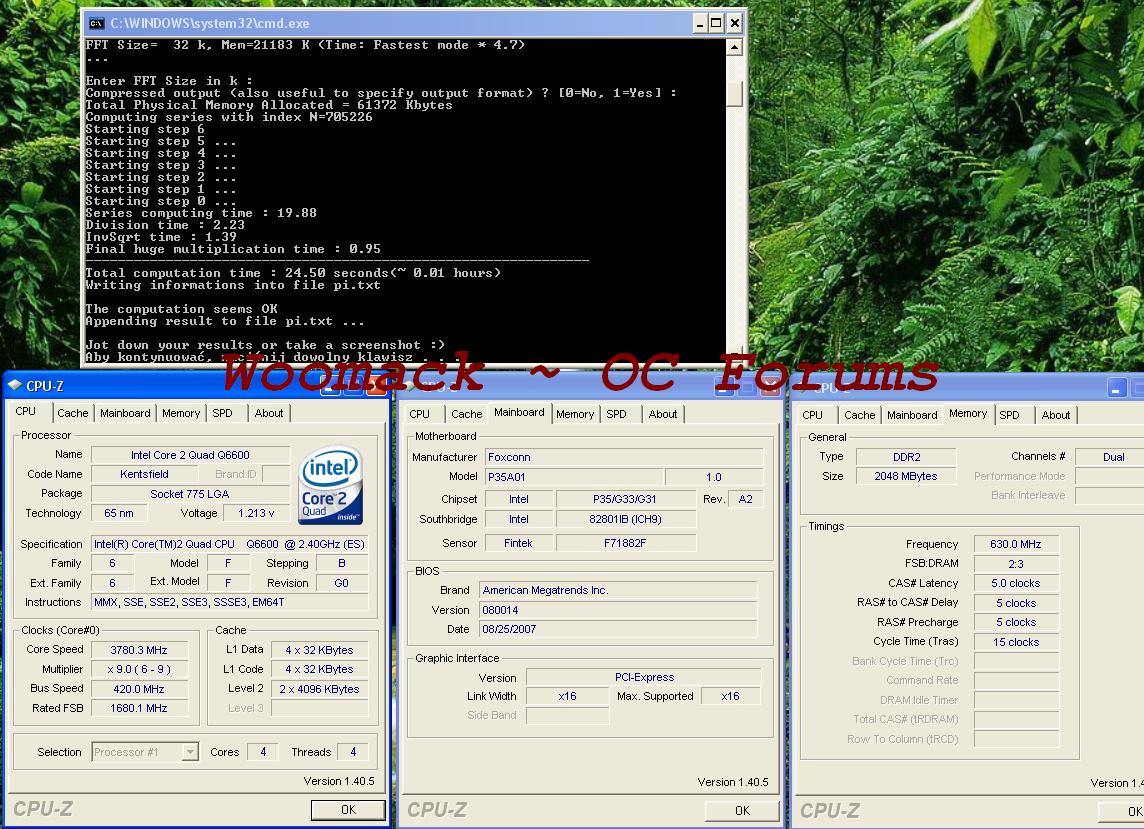Click the Rated FSB value 1680.1 MHz
Screen dimensions: 1144x829
139,708
